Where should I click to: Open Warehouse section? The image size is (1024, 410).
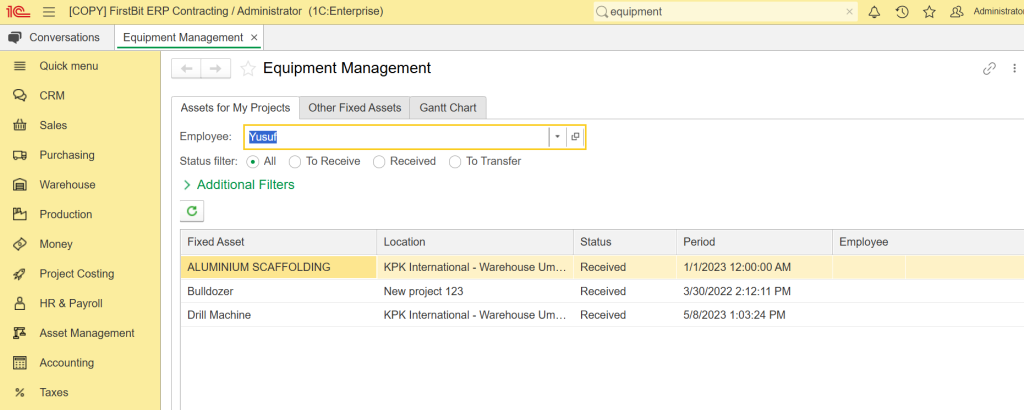pos(67,185)
